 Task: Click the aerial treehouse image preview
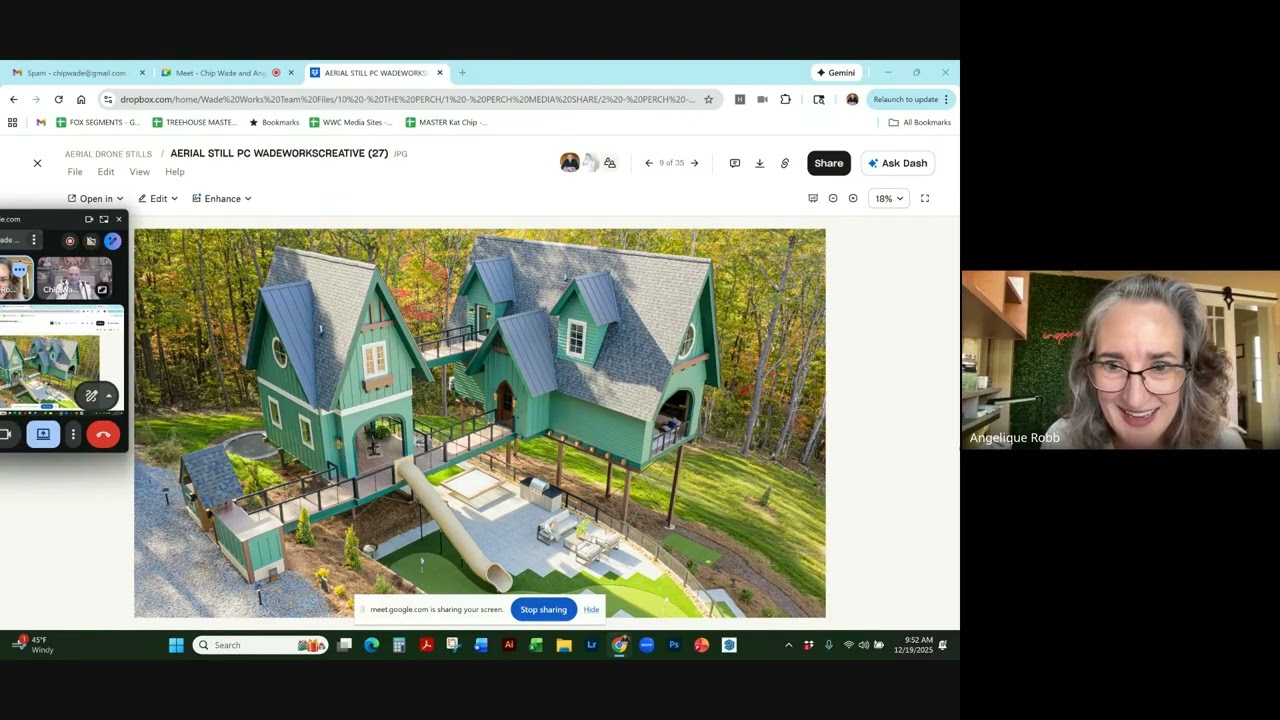[480, 423]
